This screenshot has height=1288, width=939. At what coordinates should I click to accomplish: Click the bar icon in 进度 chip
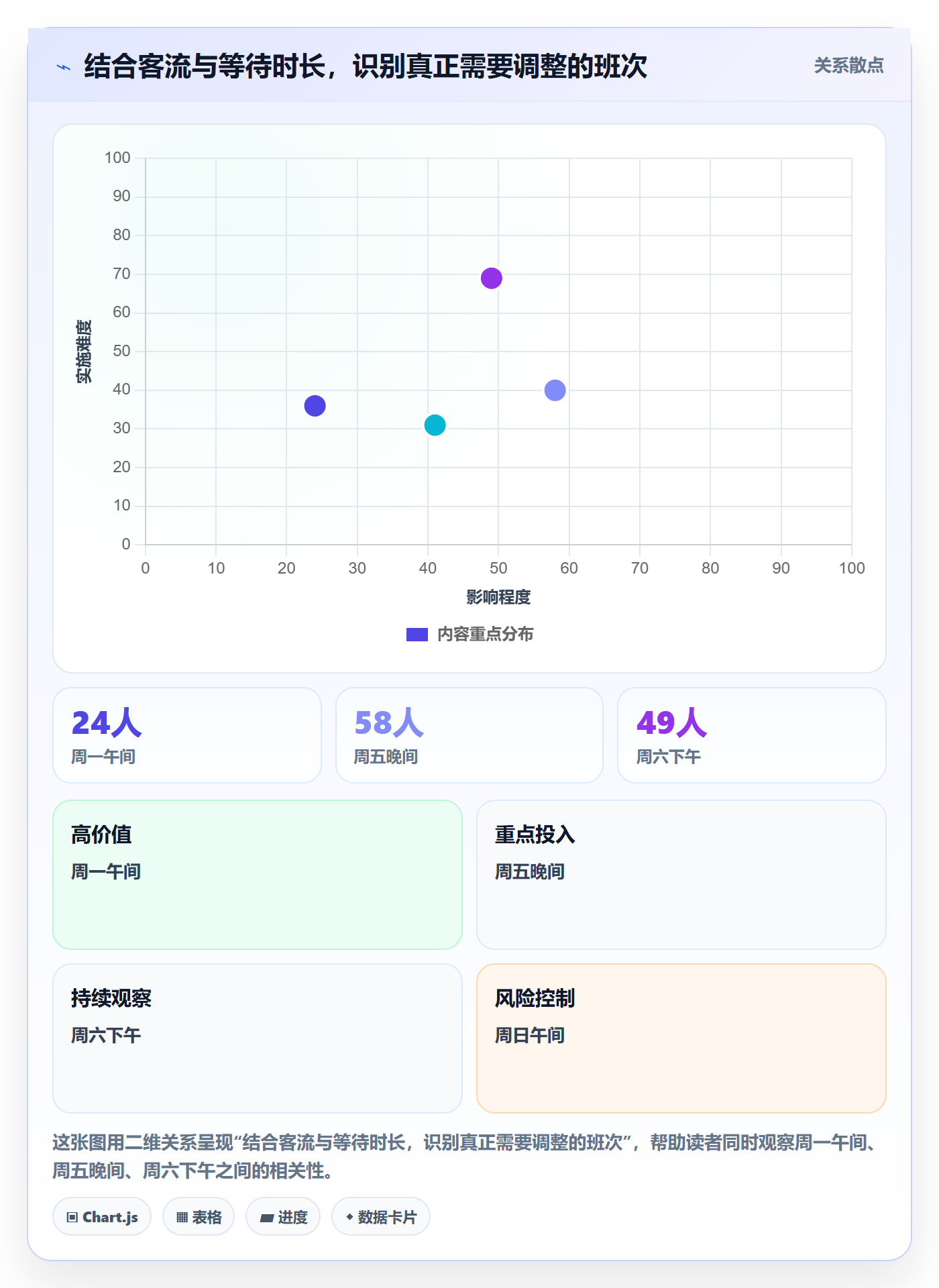point(266,1218)
